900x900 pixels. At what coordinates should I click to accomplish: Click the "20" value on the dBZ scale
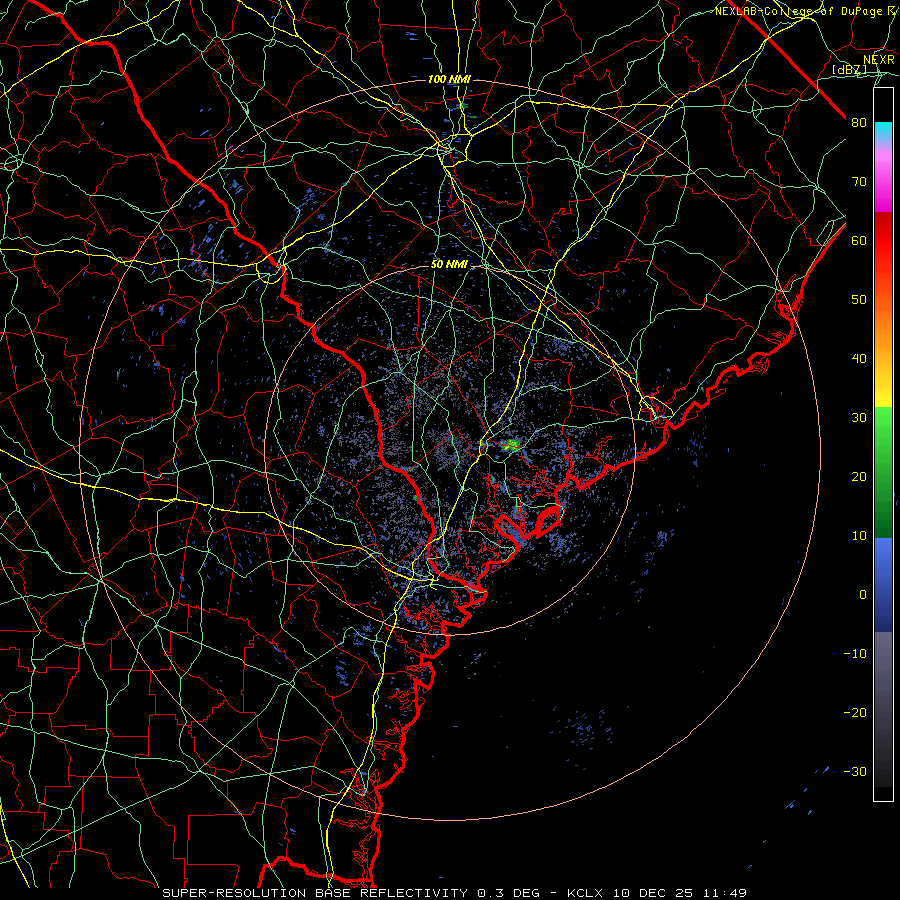pos(859,477)
